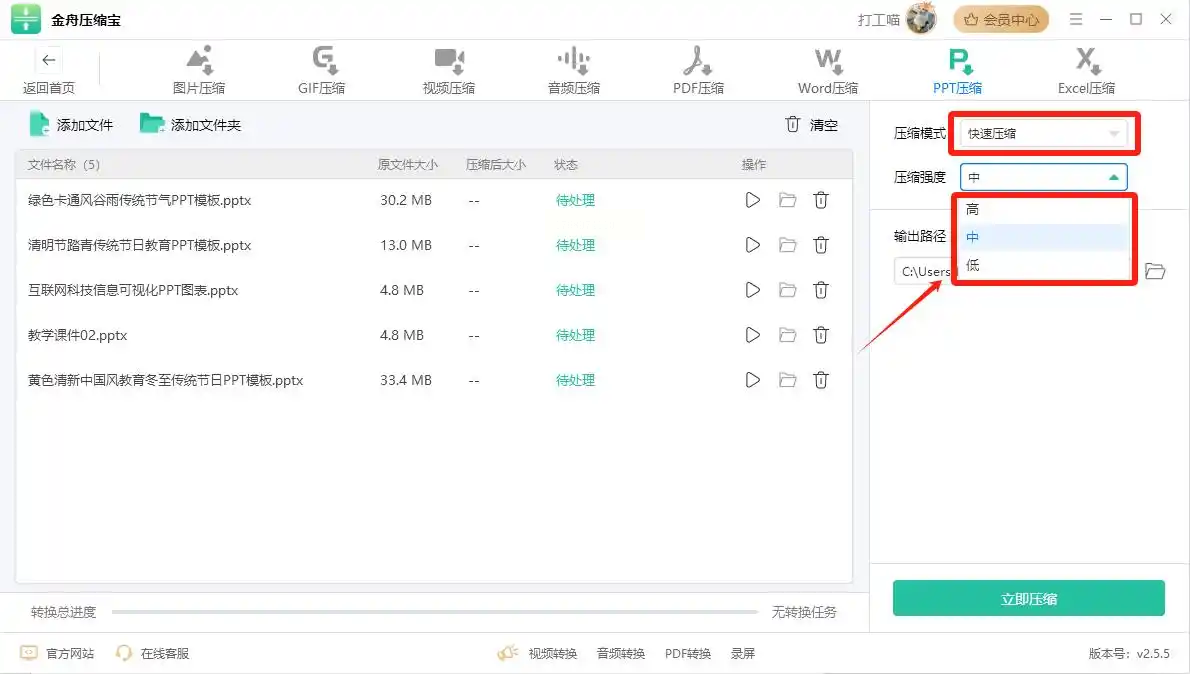This screenshot has width=1190, height=674.
Task: Choose 低 compression strength option
Action: pos(1044,265)
